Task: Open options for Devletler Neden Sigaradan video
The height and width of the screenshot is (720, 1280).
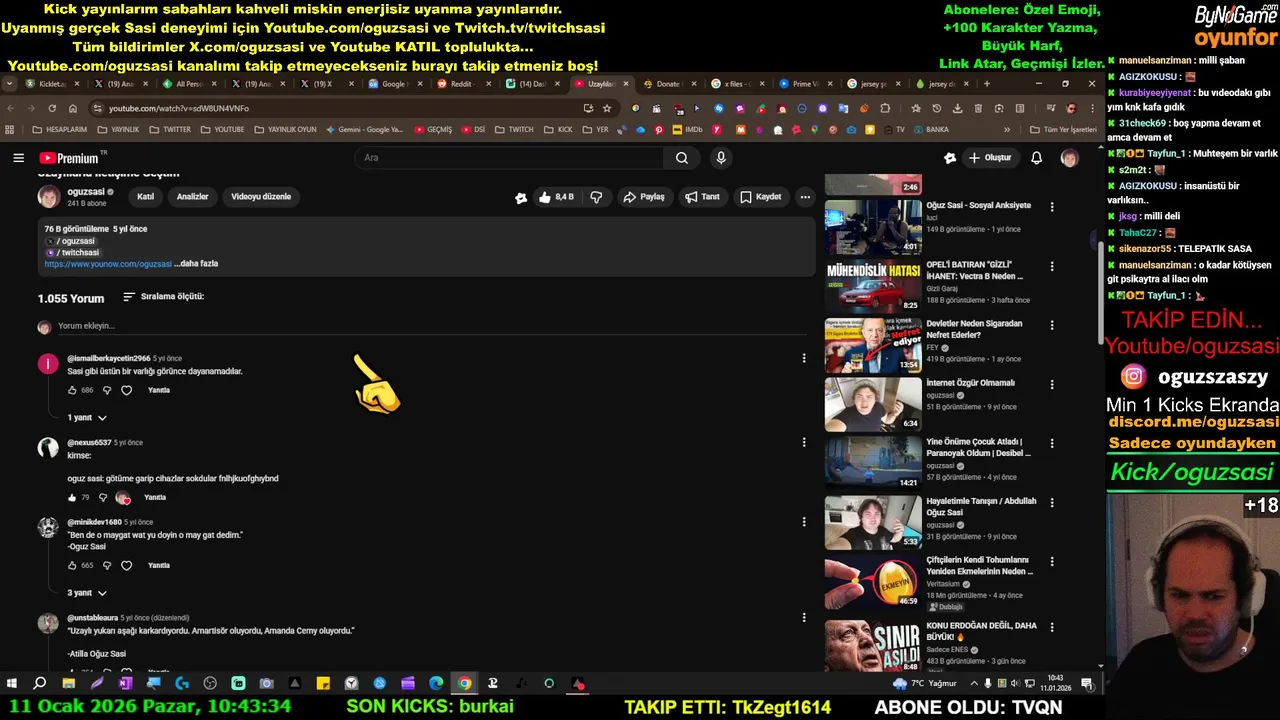Action: (1051, 325)
